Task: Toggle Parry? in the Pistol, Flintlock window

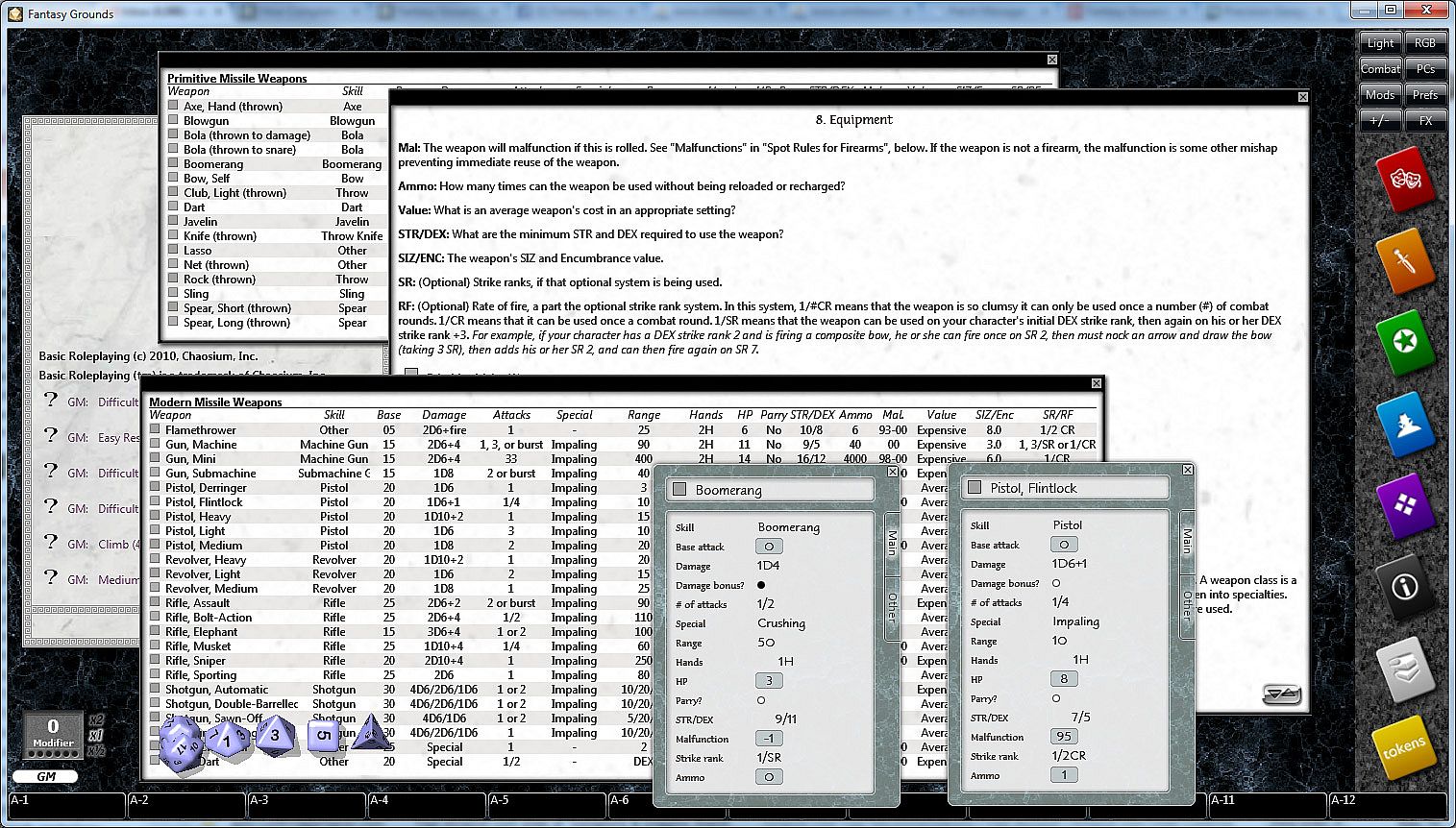Action: [1056, 698]
